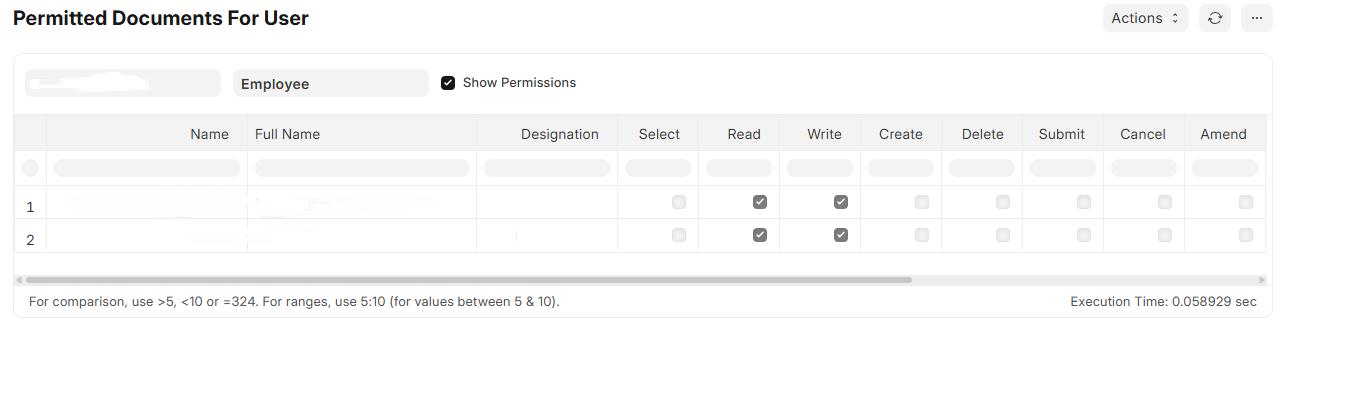Check Select permission in row 1

pos(679,202)
